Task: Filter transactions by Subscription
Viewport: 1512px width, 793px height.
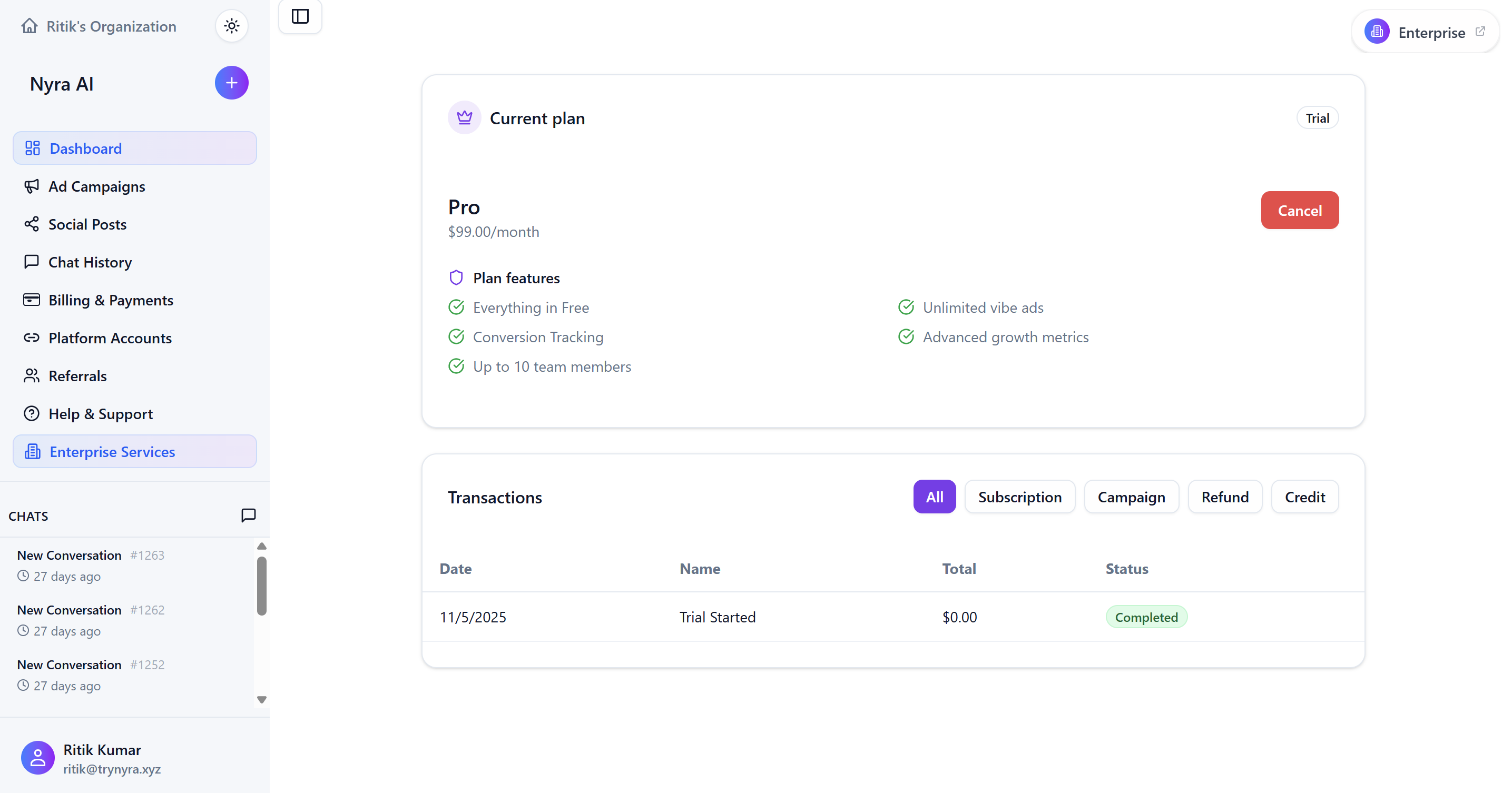Action: click(x=1020, y=497)
